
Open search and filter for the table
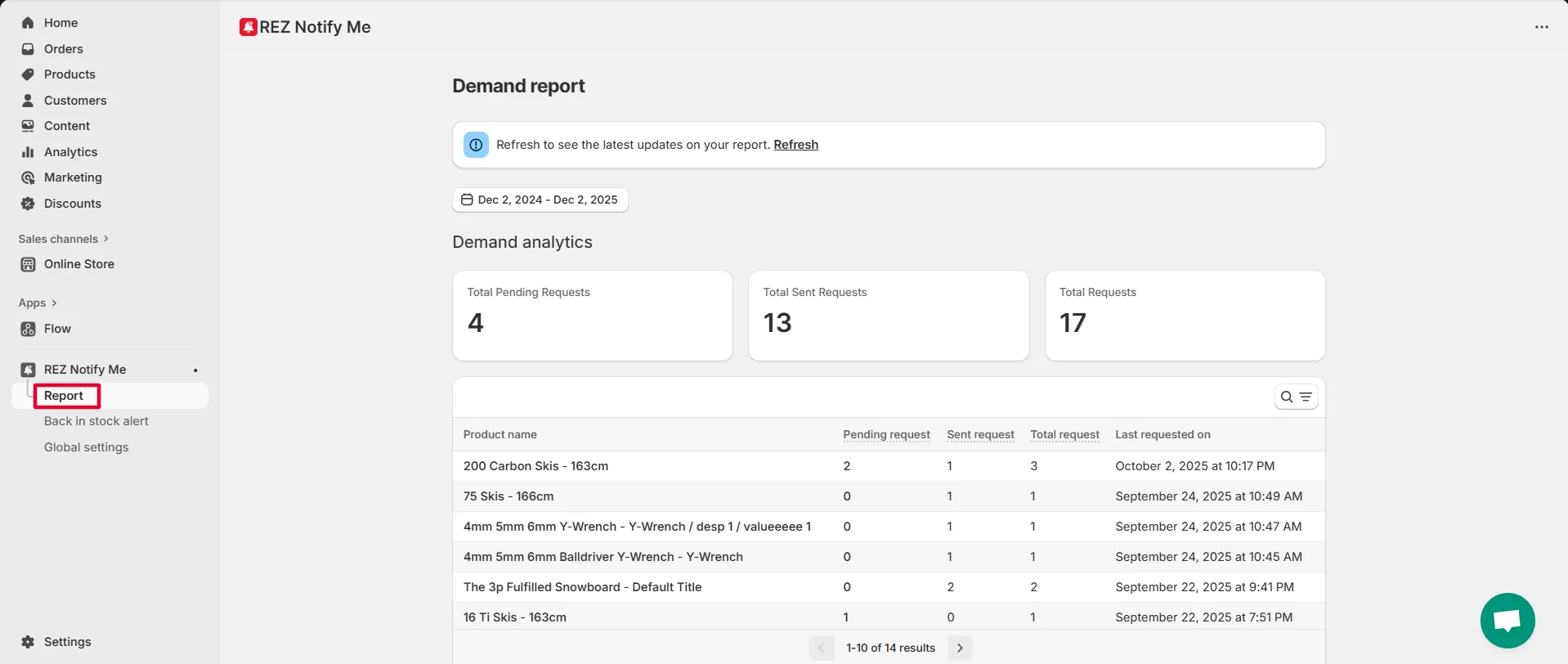point(1297,397)
